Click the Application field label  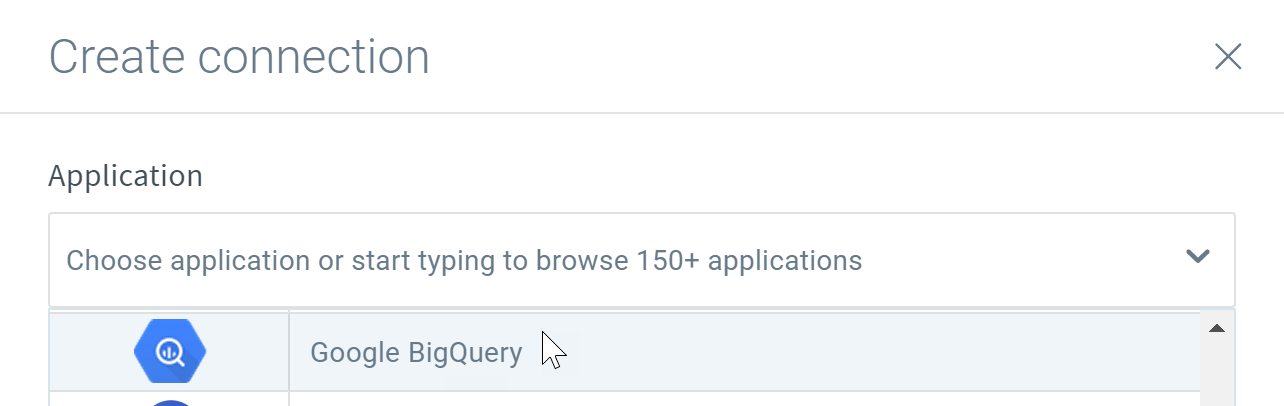click(125, 176)
